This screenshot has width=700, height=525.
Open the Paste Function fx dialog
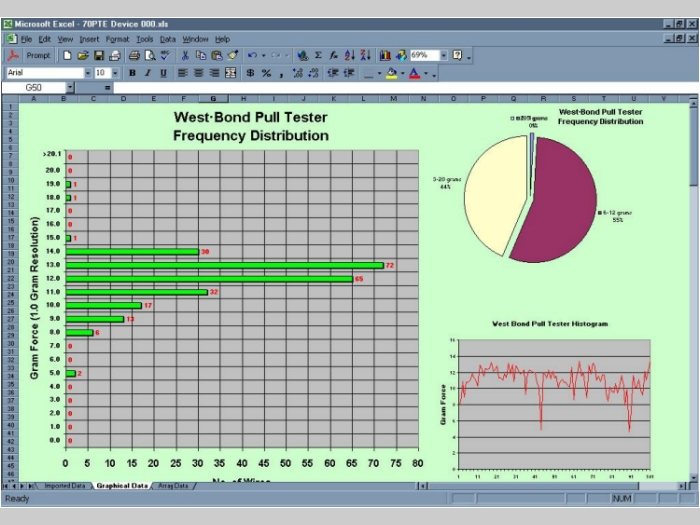pos(333,55)
